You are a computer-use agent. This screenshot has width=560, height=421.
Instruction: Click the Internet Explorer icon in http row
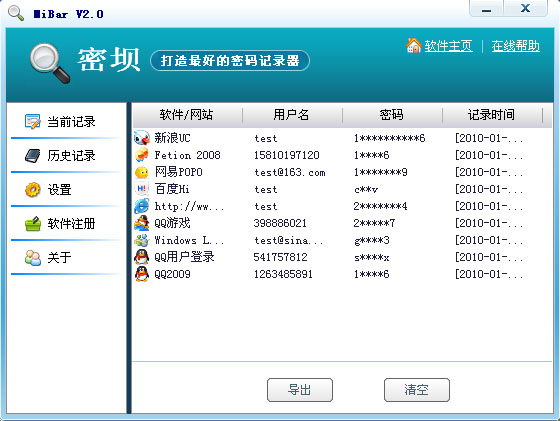pyautogui.click(x=142, y=206)
